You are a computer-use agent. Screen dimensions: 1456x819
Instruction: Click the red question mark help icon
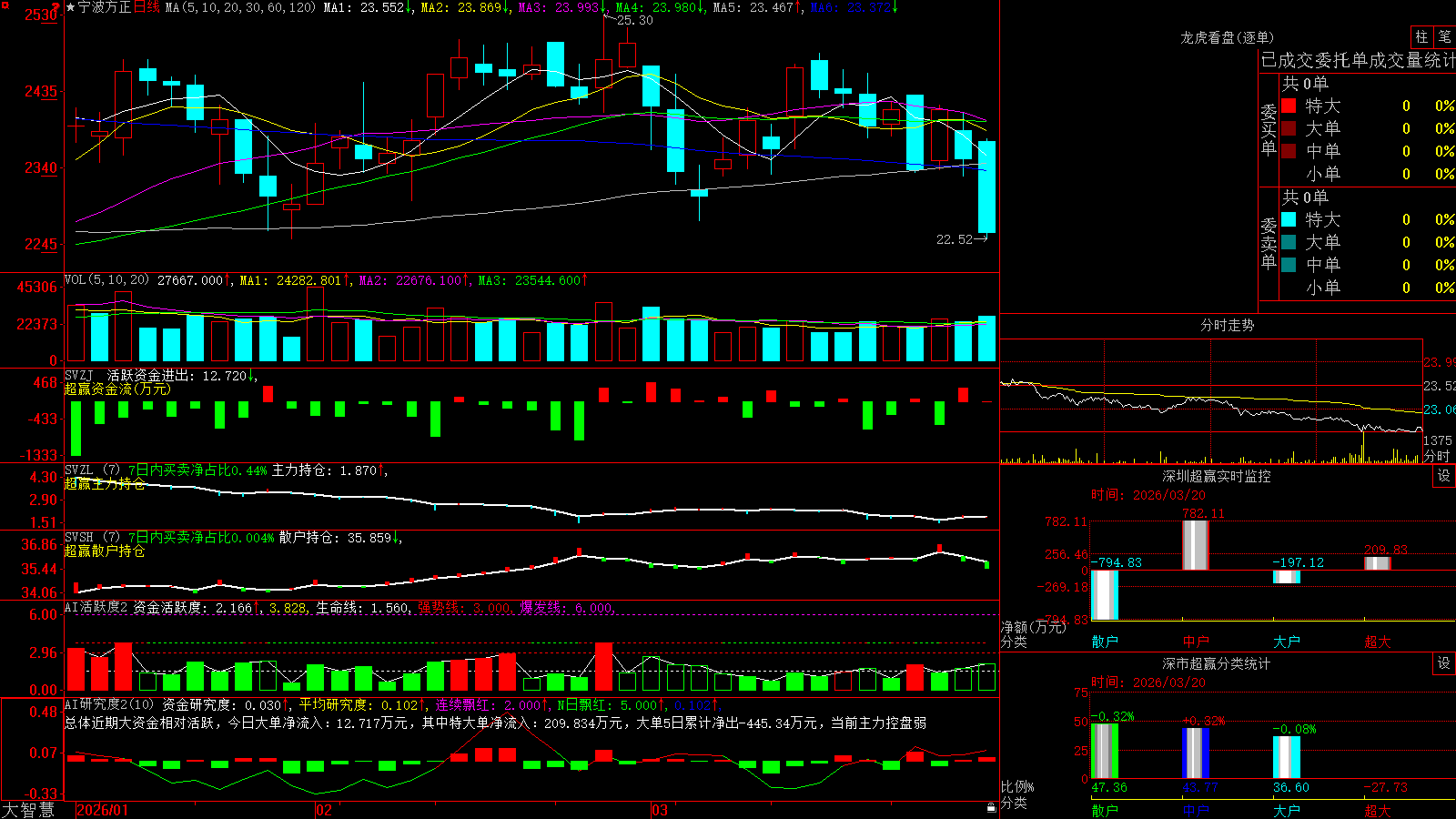click(x=56, y=6)
